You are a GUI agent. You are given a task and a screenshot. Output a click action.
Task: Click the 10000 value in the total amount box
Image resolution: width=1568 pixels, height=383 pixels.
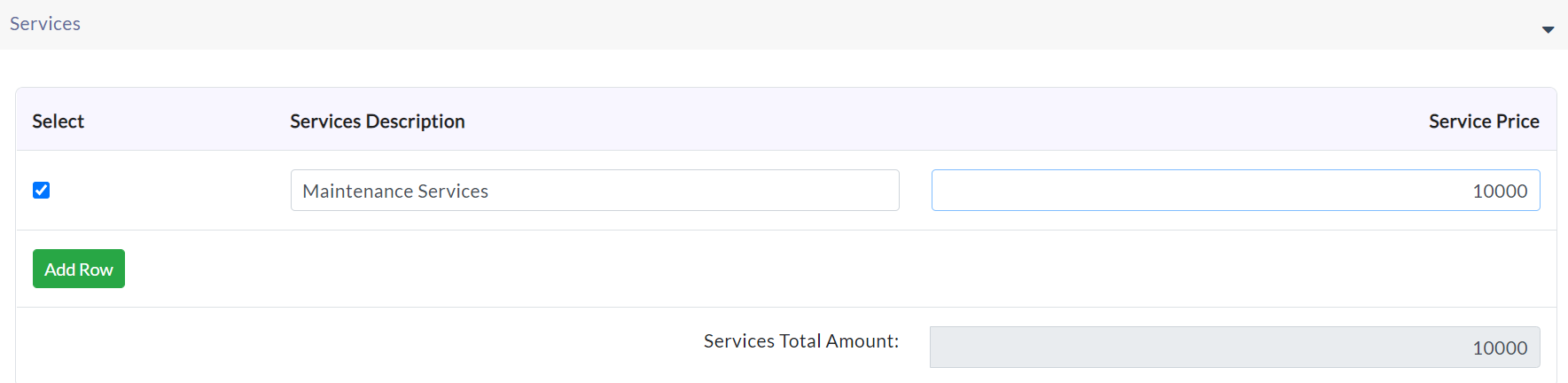tap(1500, 348)
